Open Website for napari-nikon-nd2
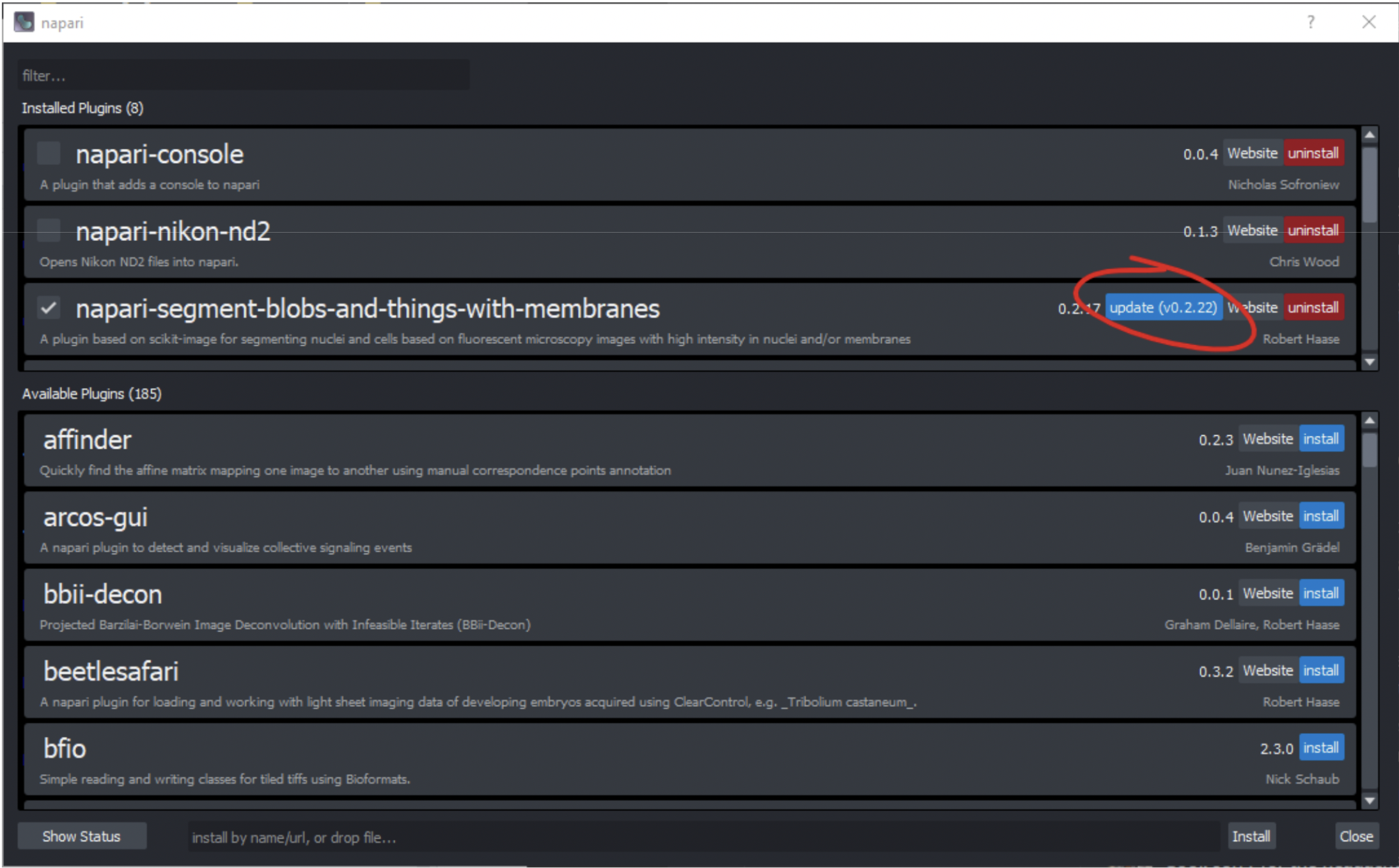The height and width of the screenshot is (868, 1399). pos(1252,231)
